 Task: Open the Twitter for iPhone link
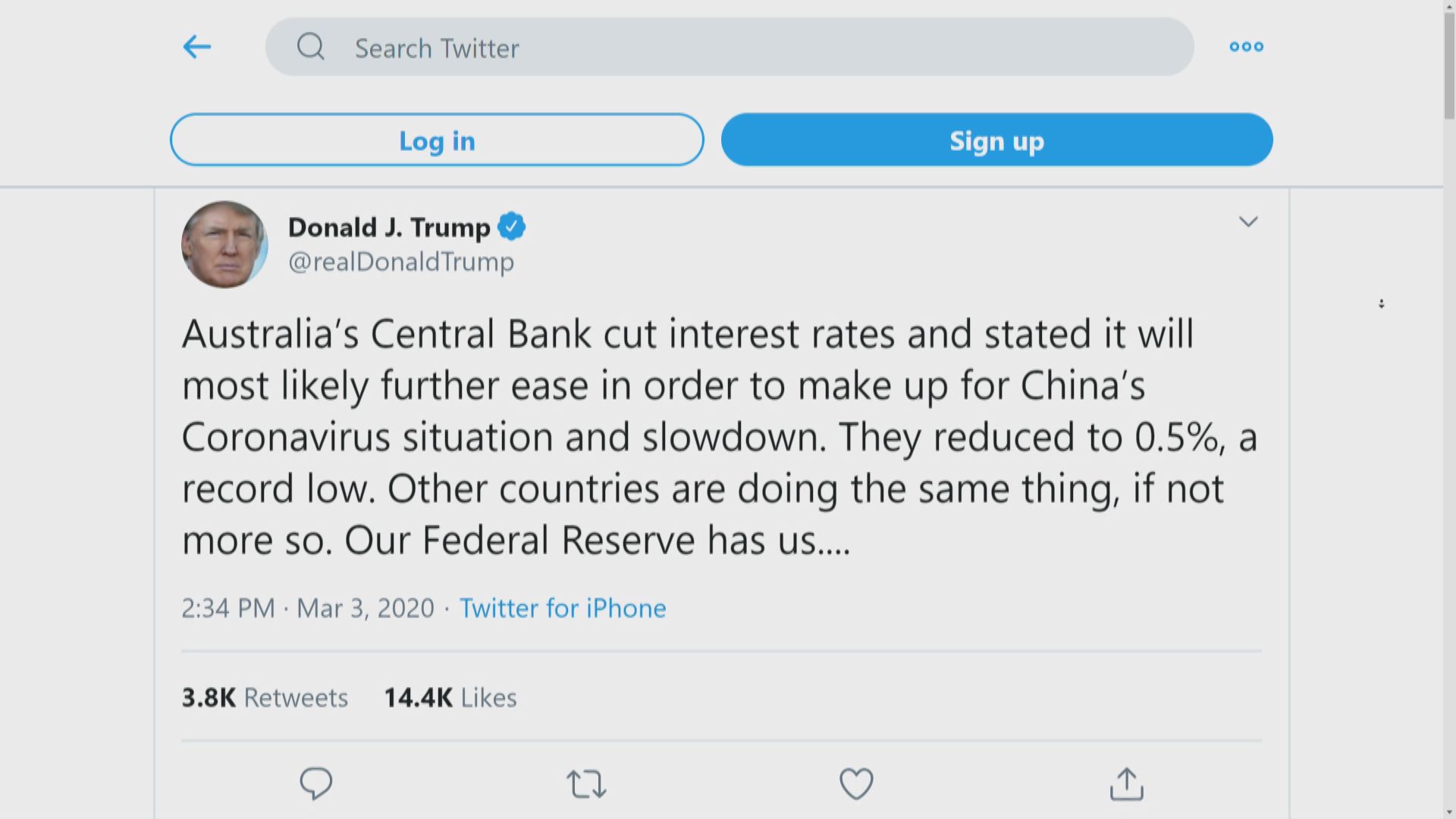[x=563, y=608]
